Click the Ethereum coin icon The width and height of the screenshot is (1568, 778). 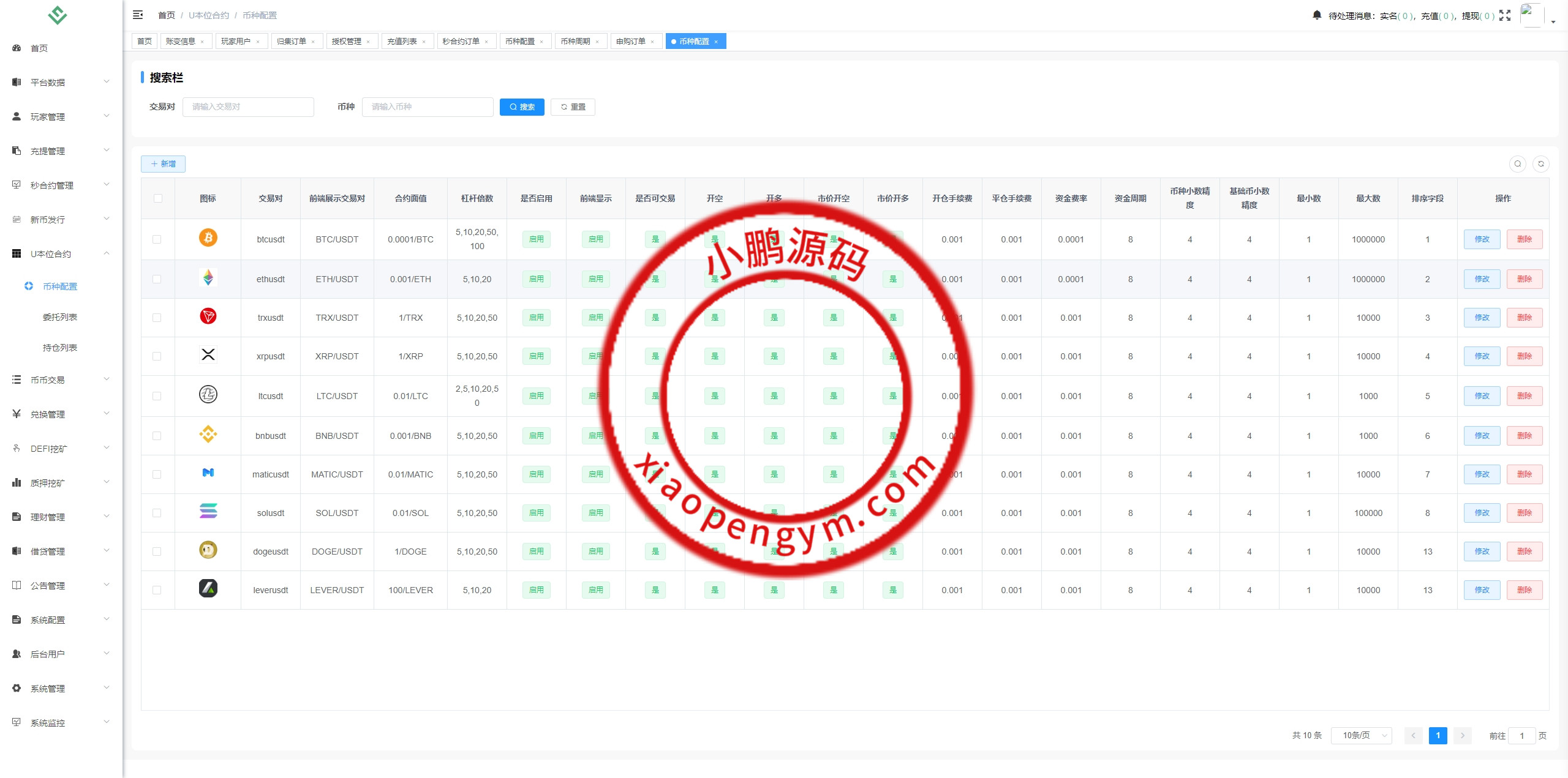tap(208, 278)
